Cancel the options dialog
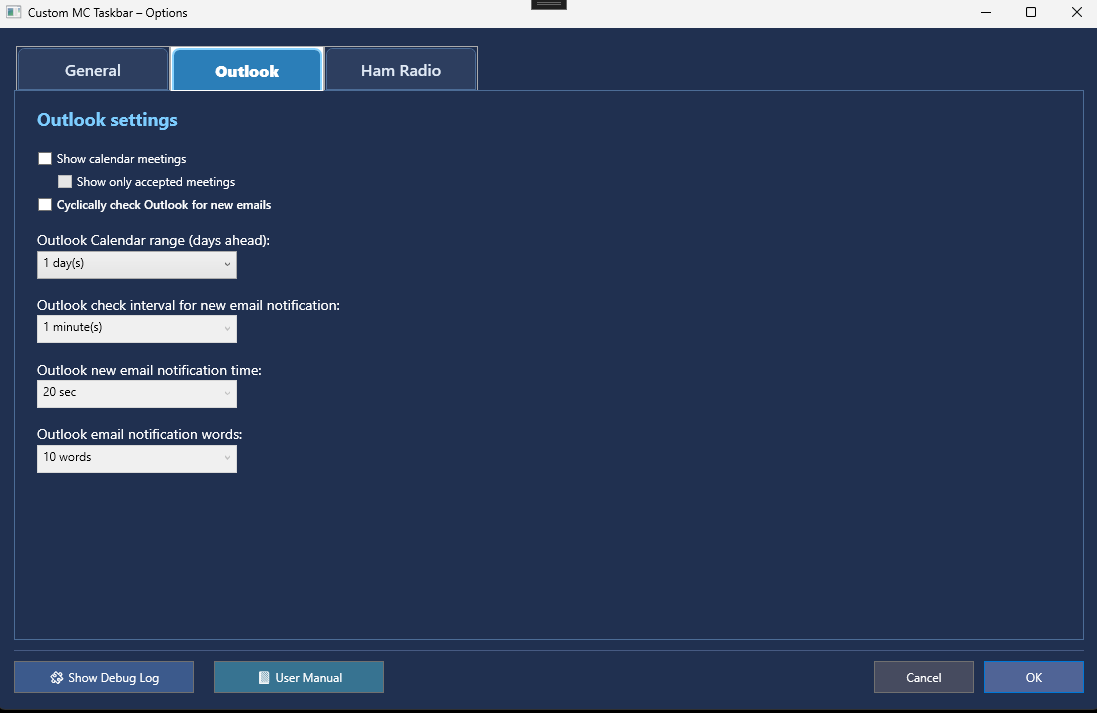1097x713 pixels. point(923,677)
